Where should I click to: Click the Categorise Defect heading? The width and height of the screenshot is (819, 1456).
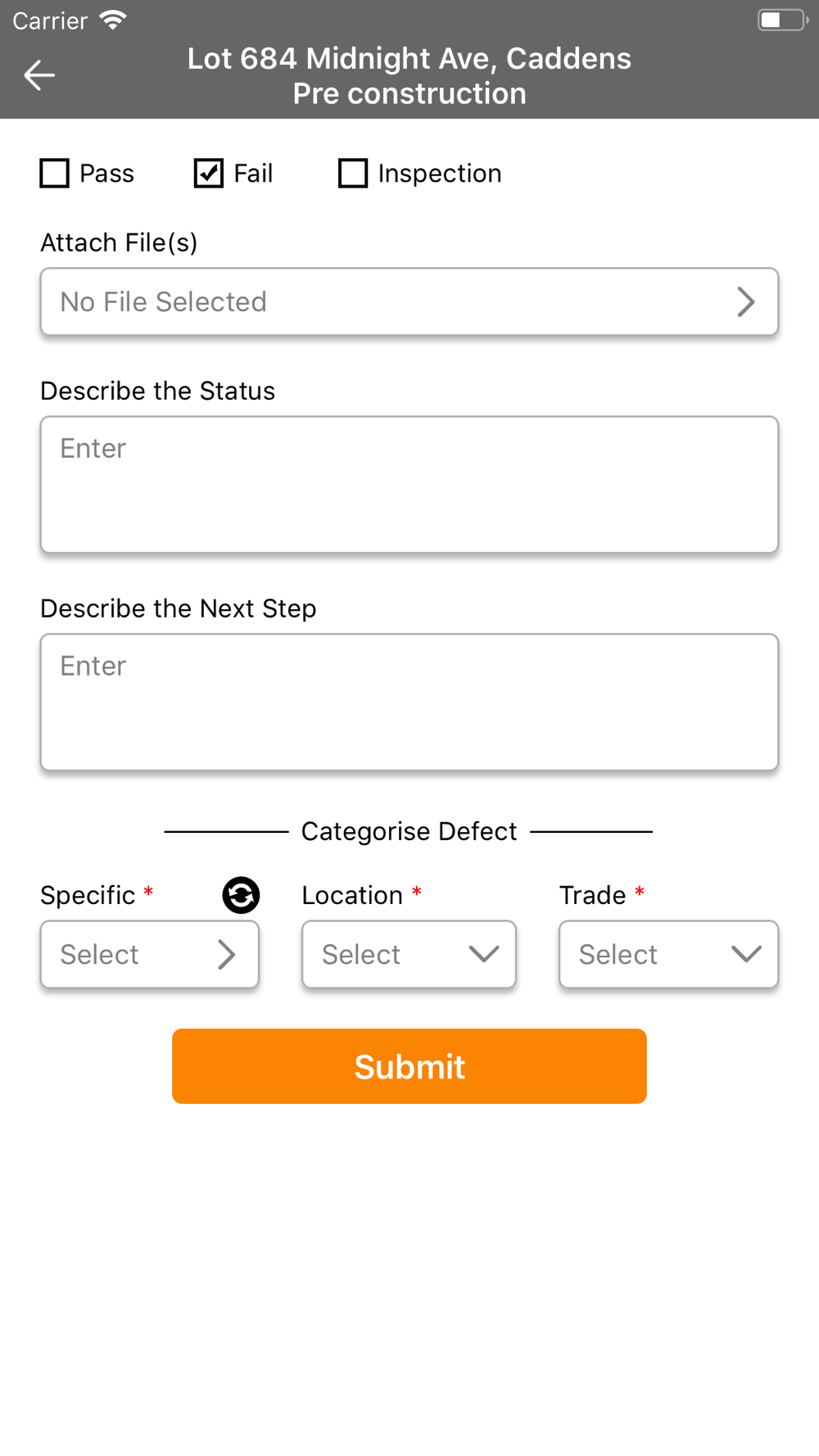[409, 831]
